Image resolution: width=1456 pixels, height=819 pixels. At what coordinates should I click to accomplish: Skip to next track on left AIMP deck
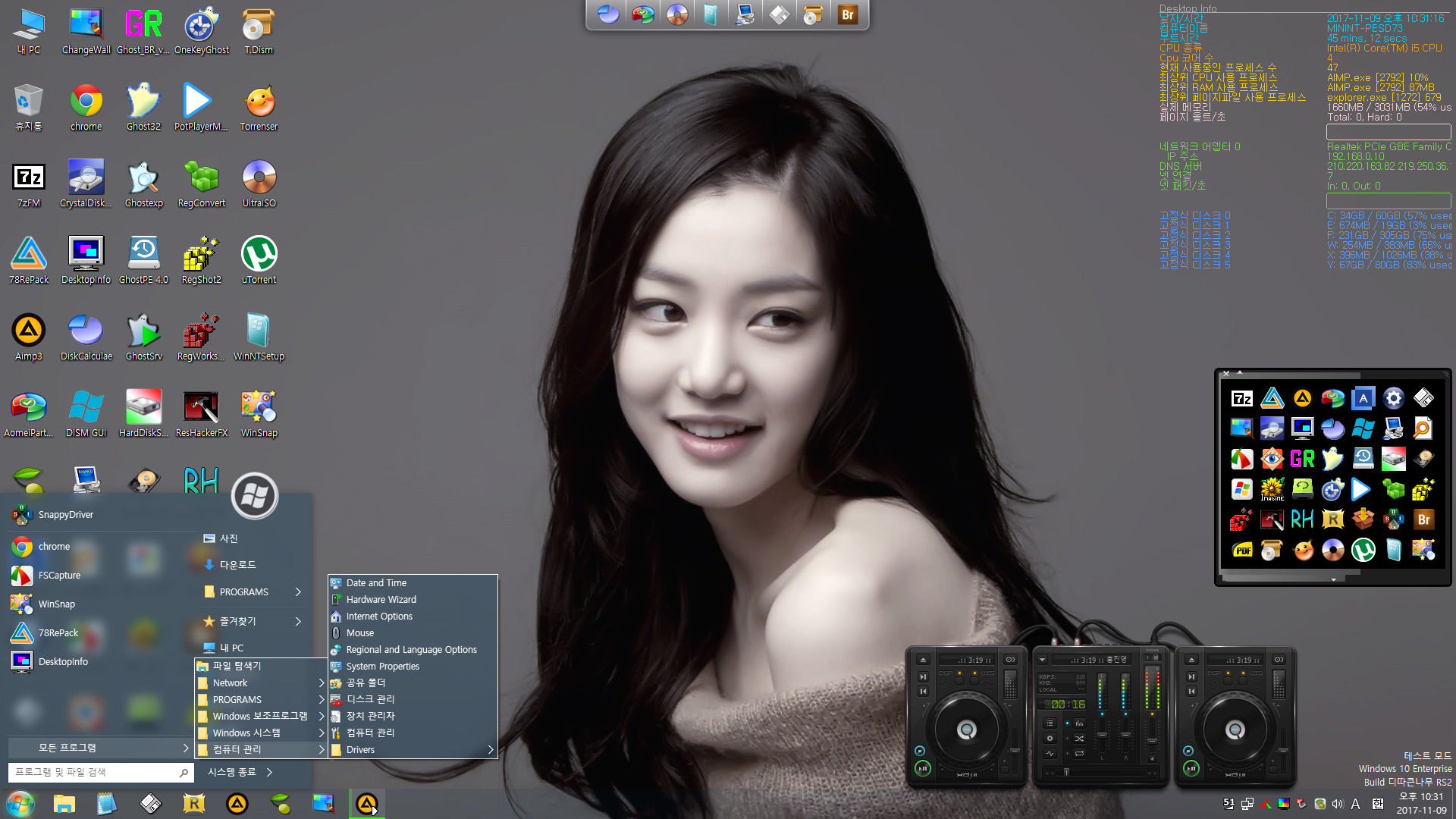click(923, 676)
